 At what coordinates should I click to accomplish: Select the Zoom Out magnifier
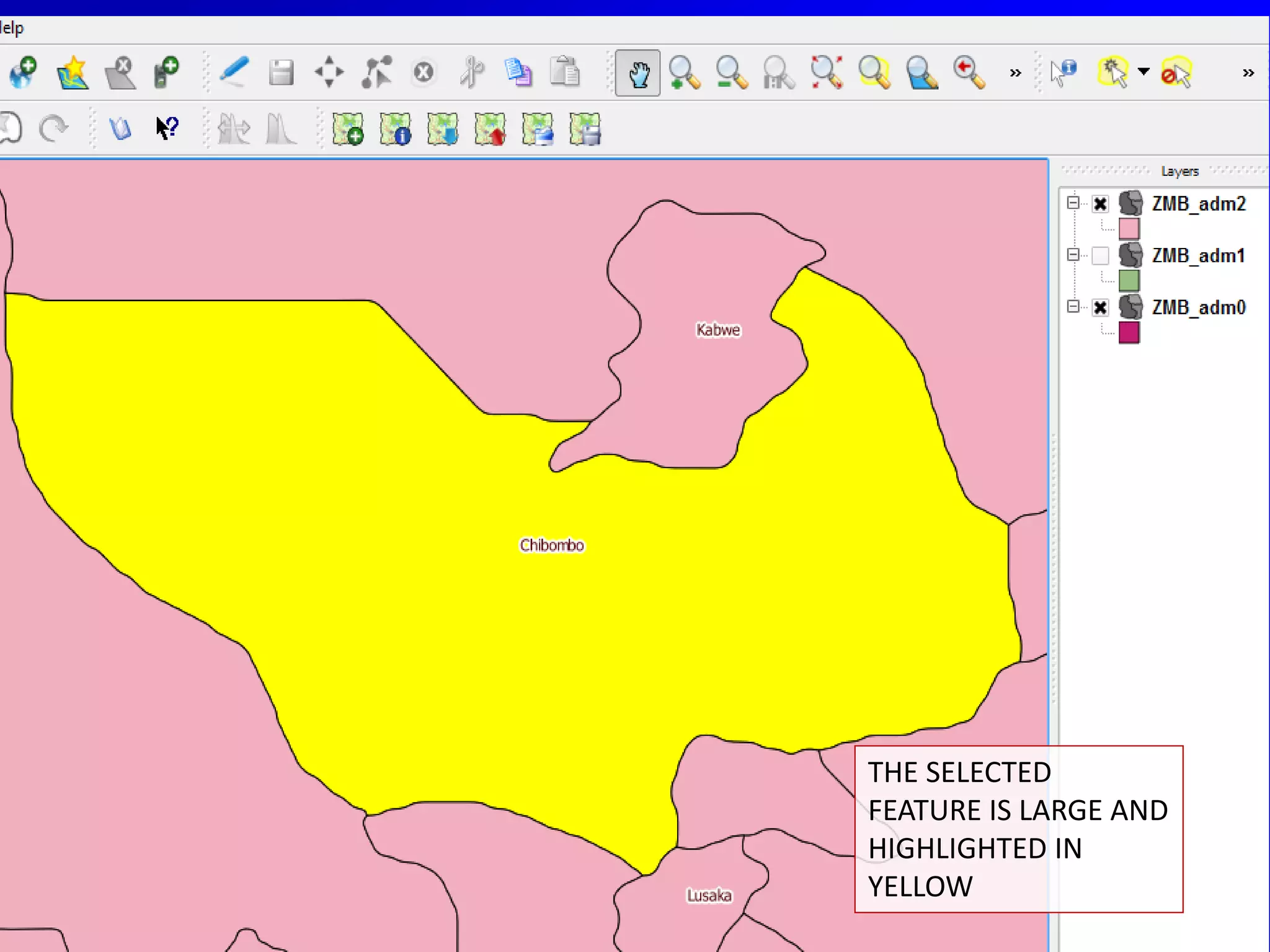(732, 73)
